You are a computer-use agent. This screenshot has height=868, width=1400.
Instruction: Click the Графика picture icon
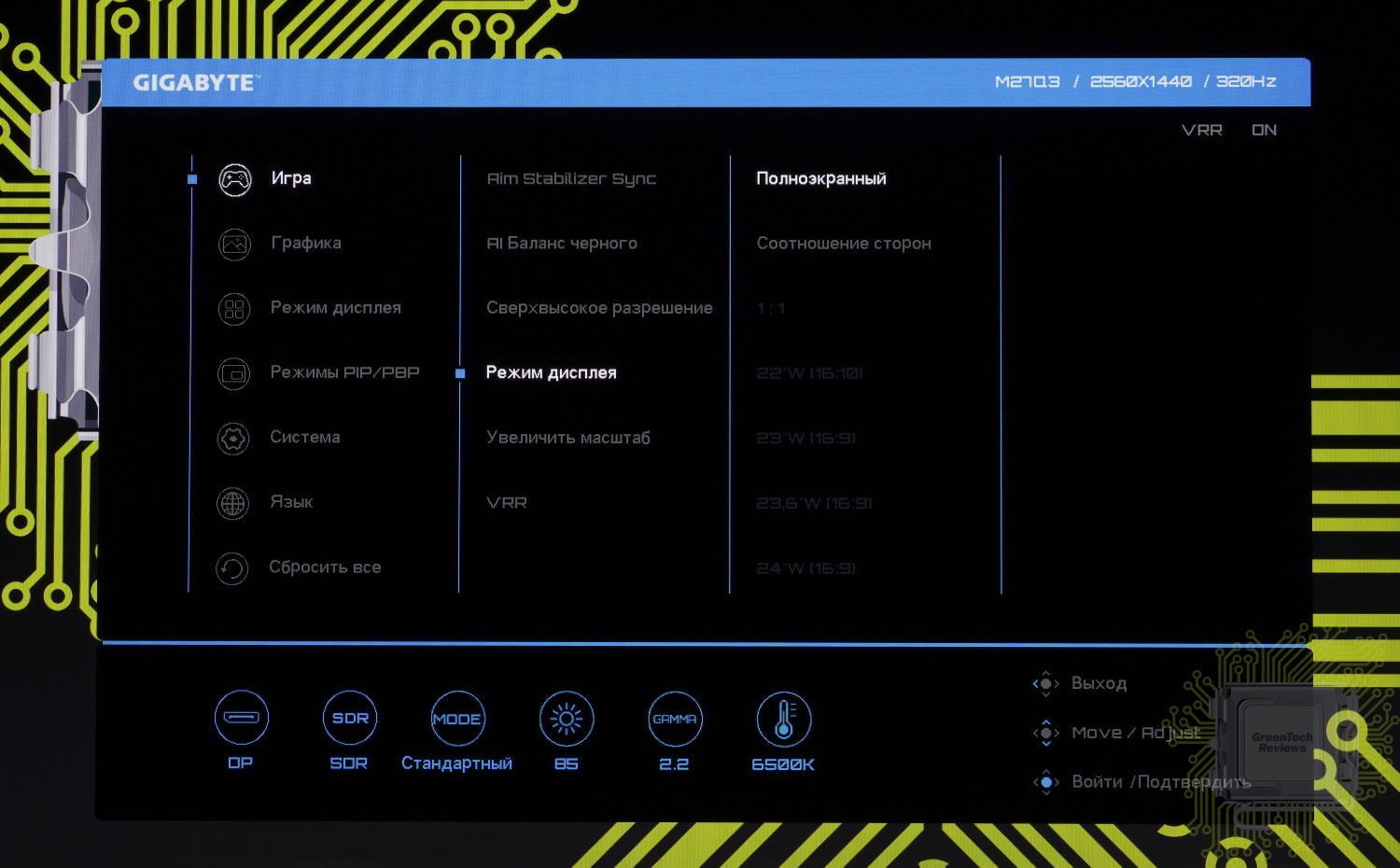pyautogui.click(x=234, y=245)
